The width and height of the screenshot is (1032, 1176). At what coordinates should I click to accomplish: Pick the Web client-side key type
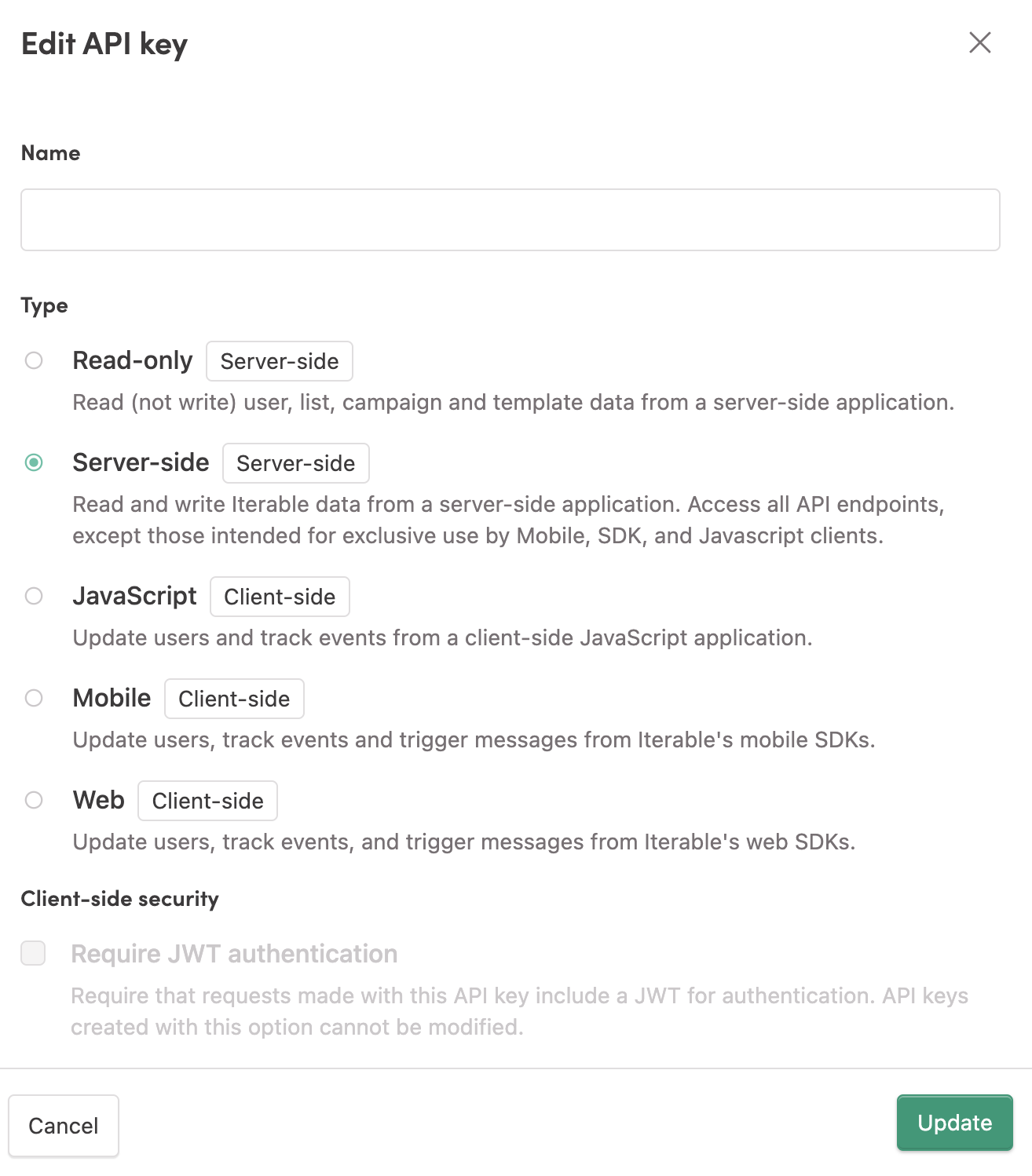33,800
